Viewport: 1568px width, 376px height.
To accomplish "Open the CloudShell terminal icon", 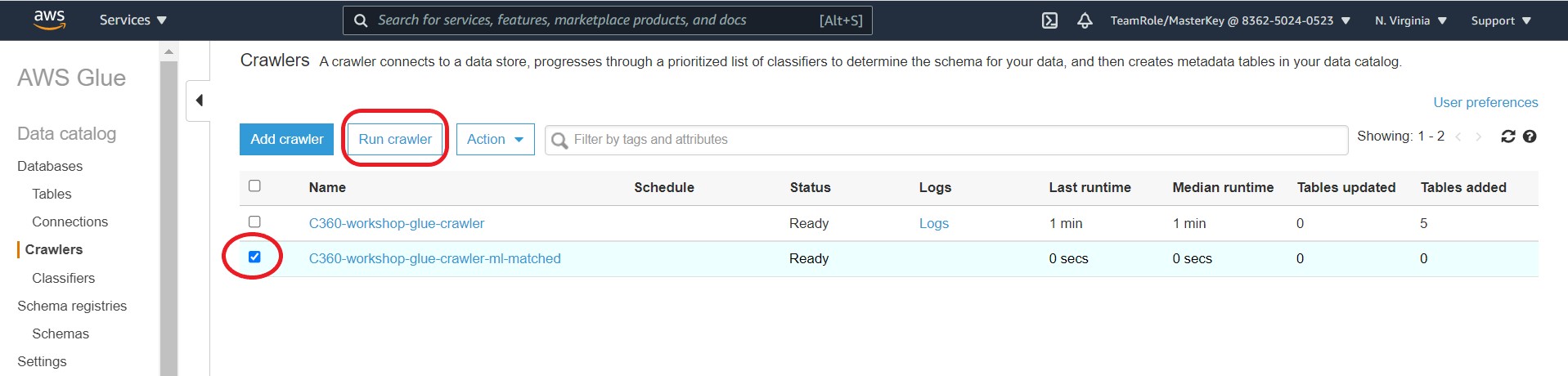I will coord(1049,20).
